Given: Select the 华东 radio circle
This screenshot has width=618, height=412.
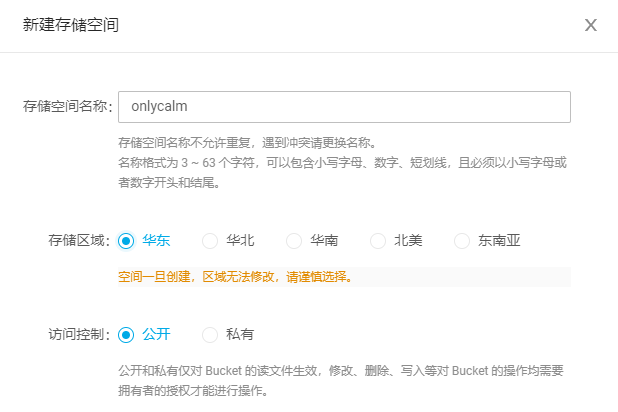Looking at the screenshot, I should pos(126,240).
